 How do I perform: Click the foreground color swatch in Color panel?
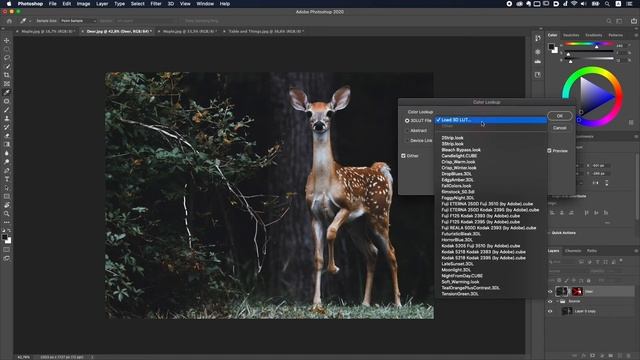(x=551, y=47)
